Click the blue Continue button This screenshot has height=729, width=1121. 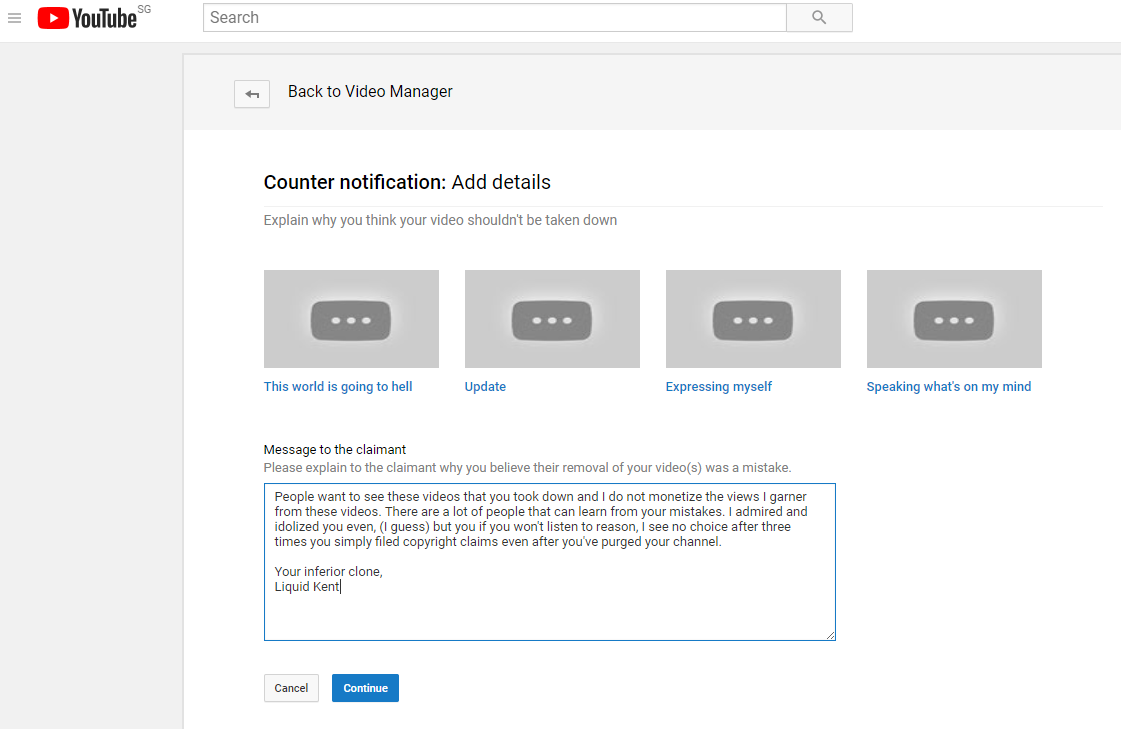pyautogui.click(x=365, y=688)
